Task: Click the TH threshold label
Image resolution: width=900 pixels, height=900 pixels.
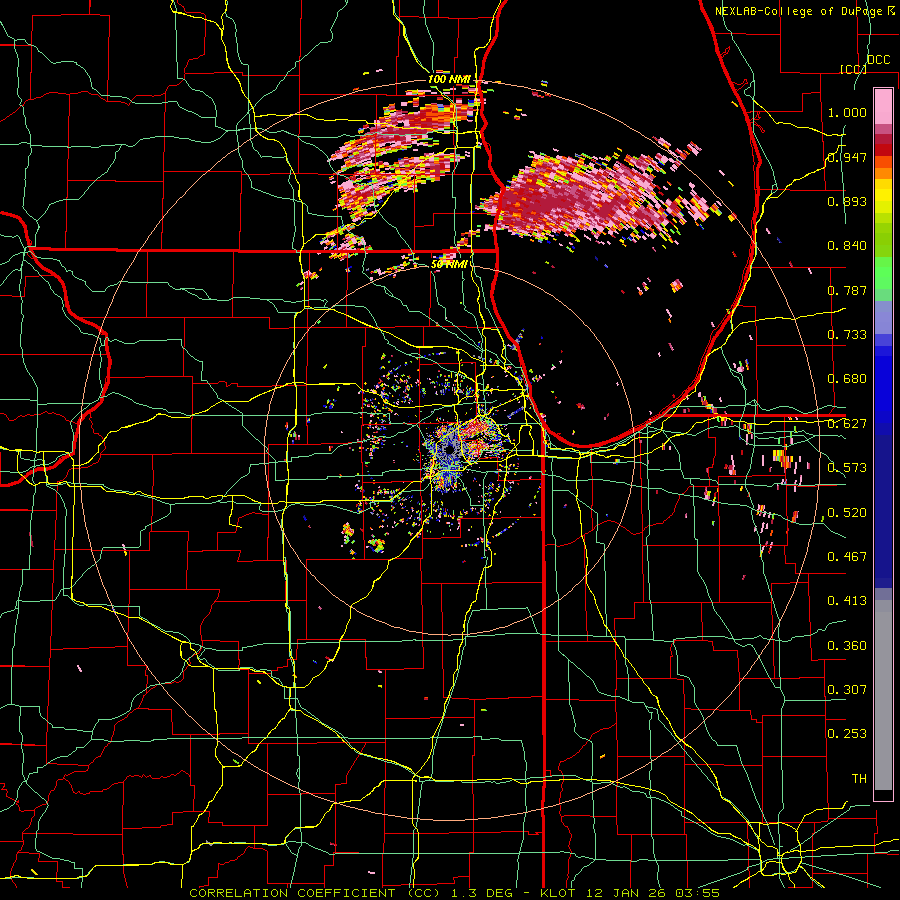Action: tap(859, 779)
